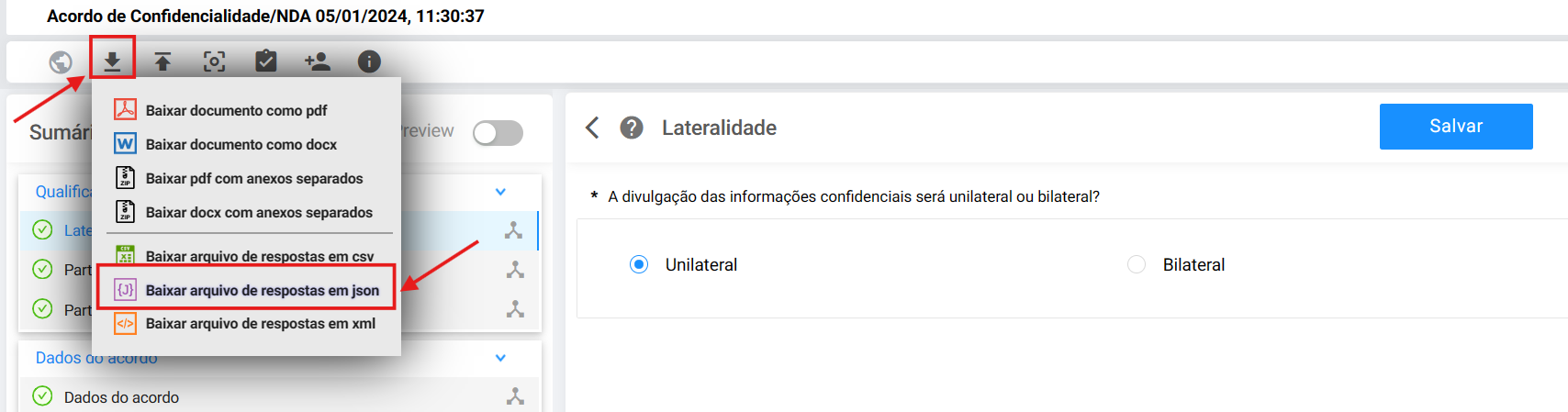Select the Unilateral radio option
The width and height of the screenshot is (1568, 412).
(639, 264)
